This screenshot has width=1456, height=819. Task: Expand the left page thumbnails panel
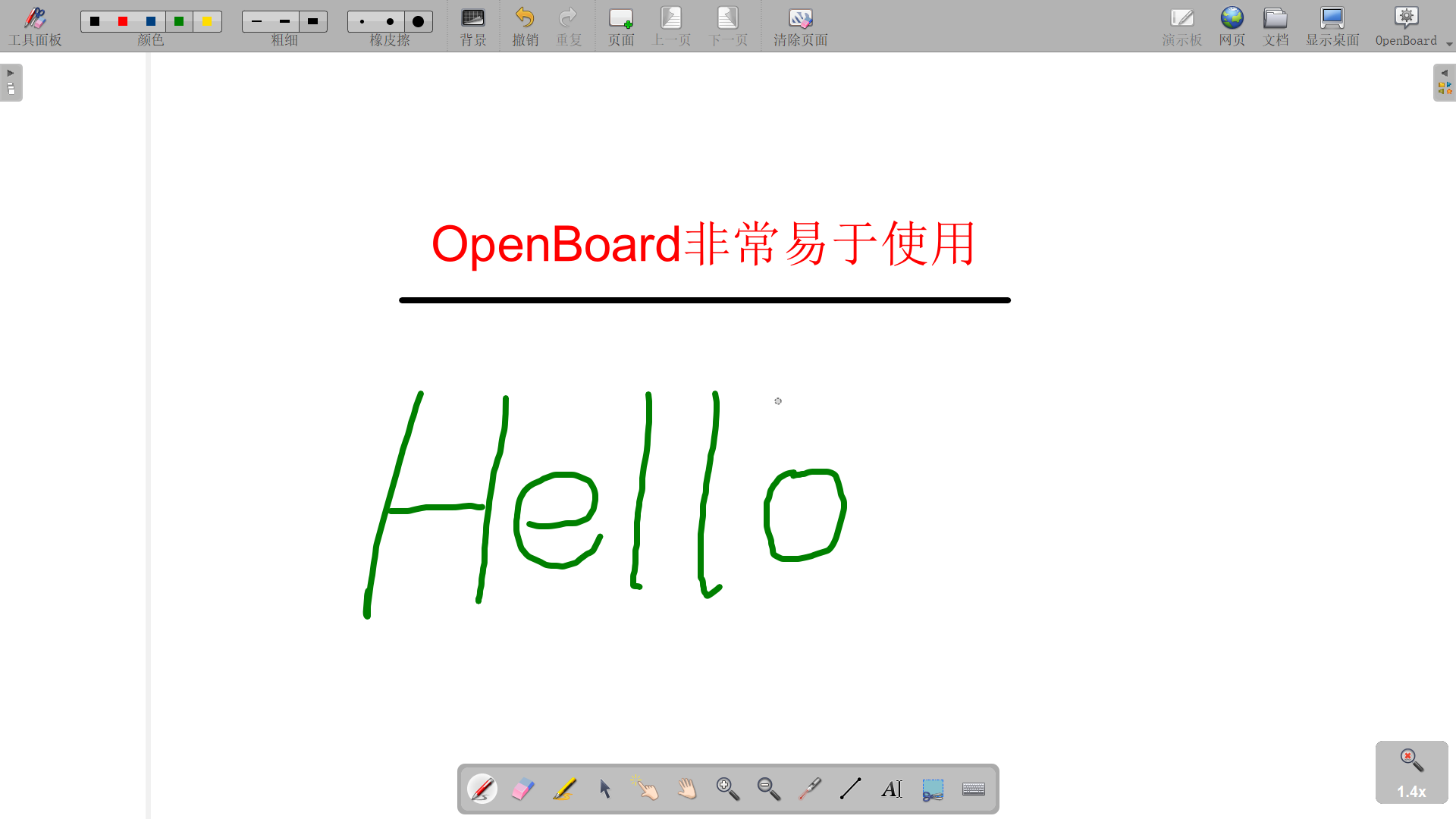[x=11, y=82]
